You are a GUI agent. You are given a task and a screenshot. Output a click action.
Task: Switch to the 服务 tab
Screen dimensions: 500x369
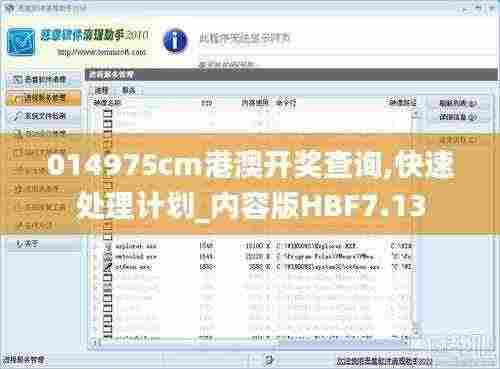(129, 90)
